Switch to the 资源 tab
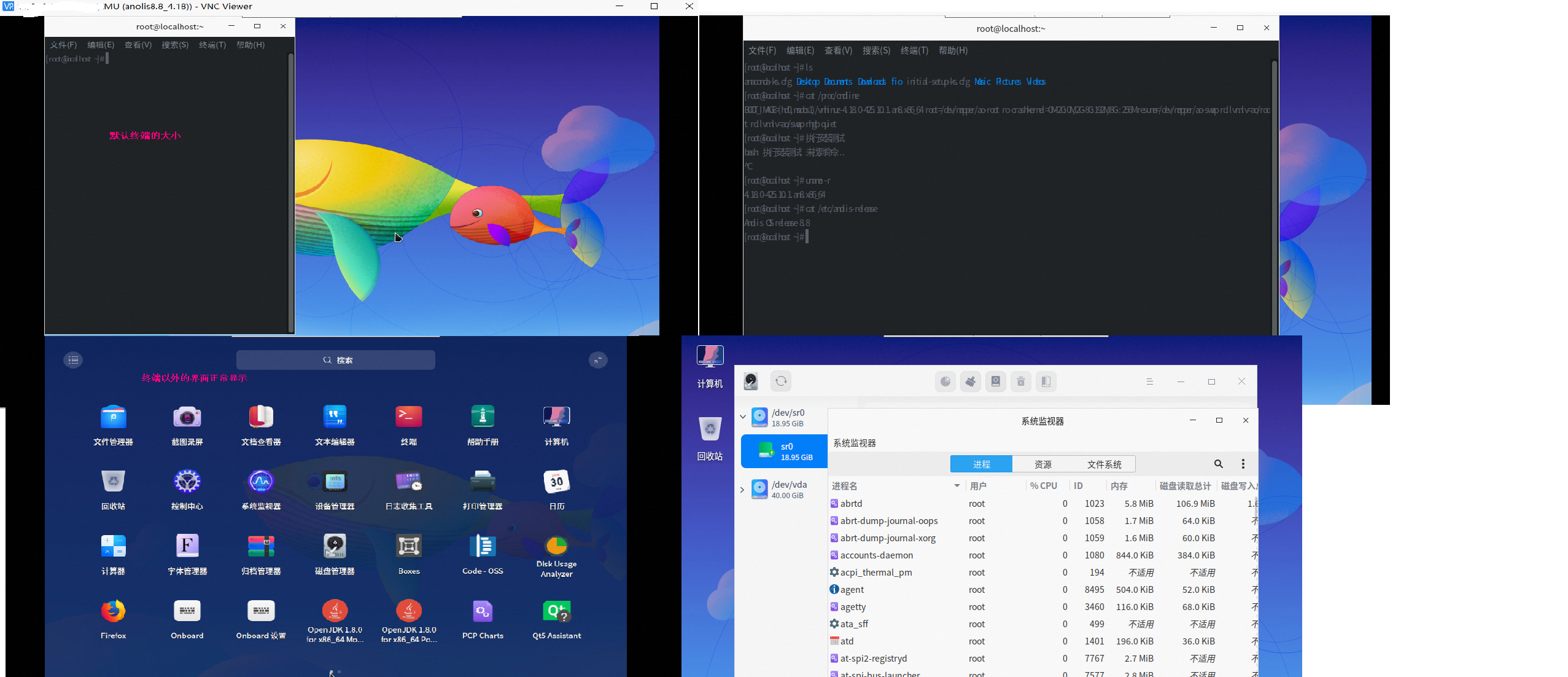The image size is (1568, 677). pos(1042,464)
